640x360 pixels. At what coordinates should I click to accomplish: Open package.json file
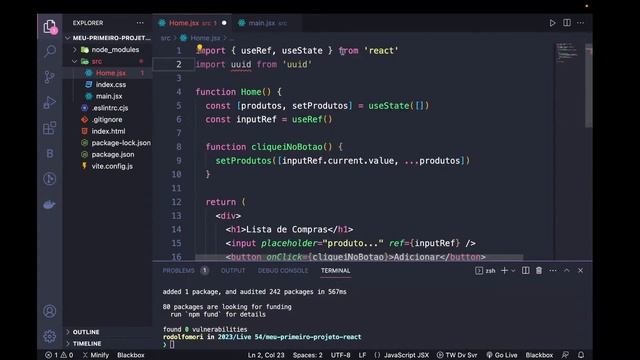click(113, 155)
